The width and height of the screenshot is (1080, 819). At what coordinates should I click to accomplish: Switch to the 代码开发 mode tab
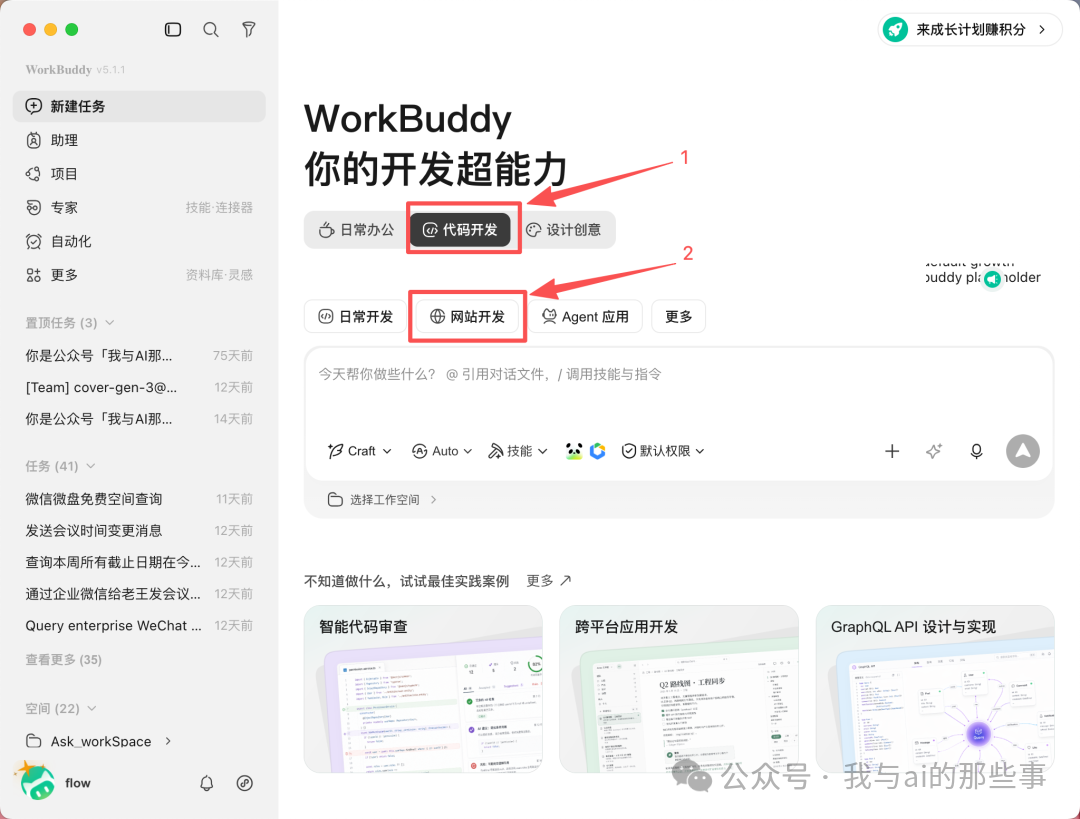460,229
